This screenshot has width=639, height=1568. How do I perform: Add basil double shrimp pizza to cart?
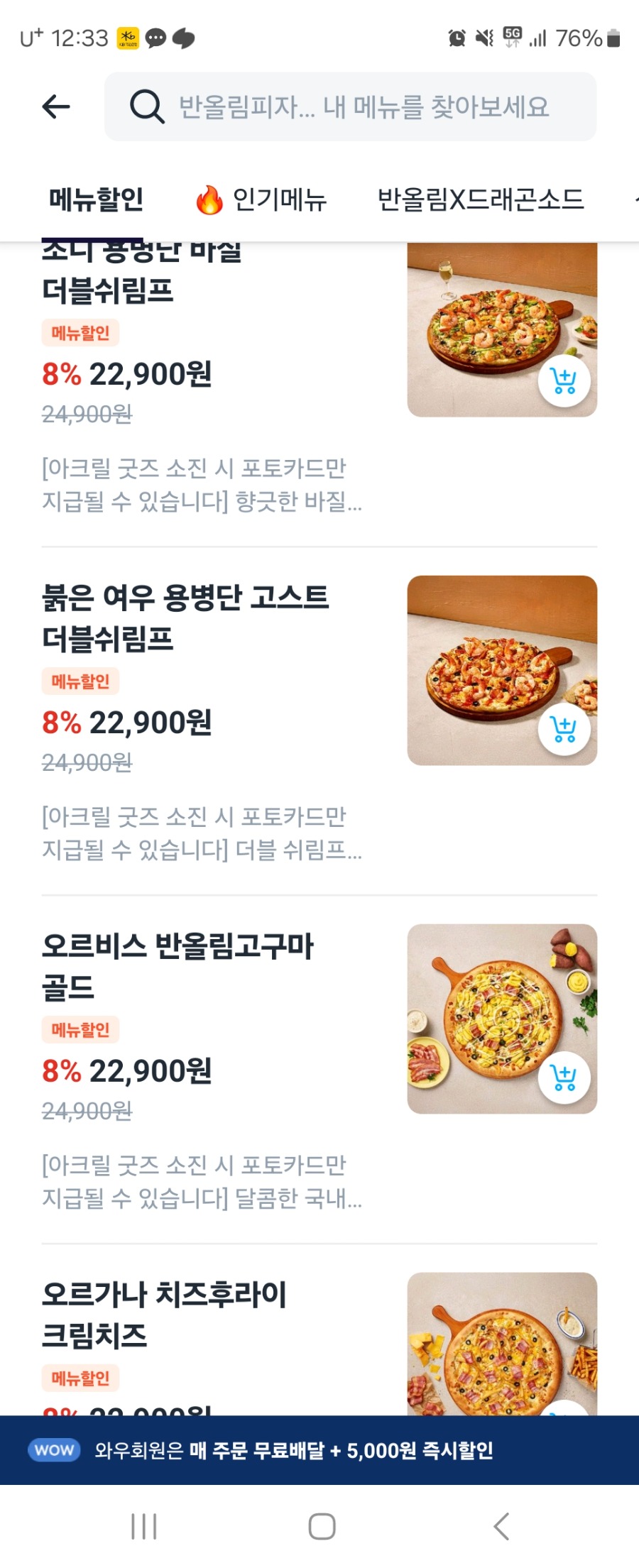click(564, 381)
